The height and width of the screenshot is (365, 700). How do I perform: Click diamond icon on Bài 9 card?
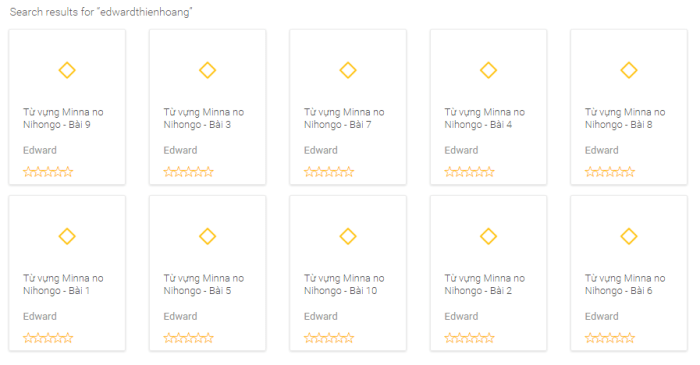(x=67, y=70)
